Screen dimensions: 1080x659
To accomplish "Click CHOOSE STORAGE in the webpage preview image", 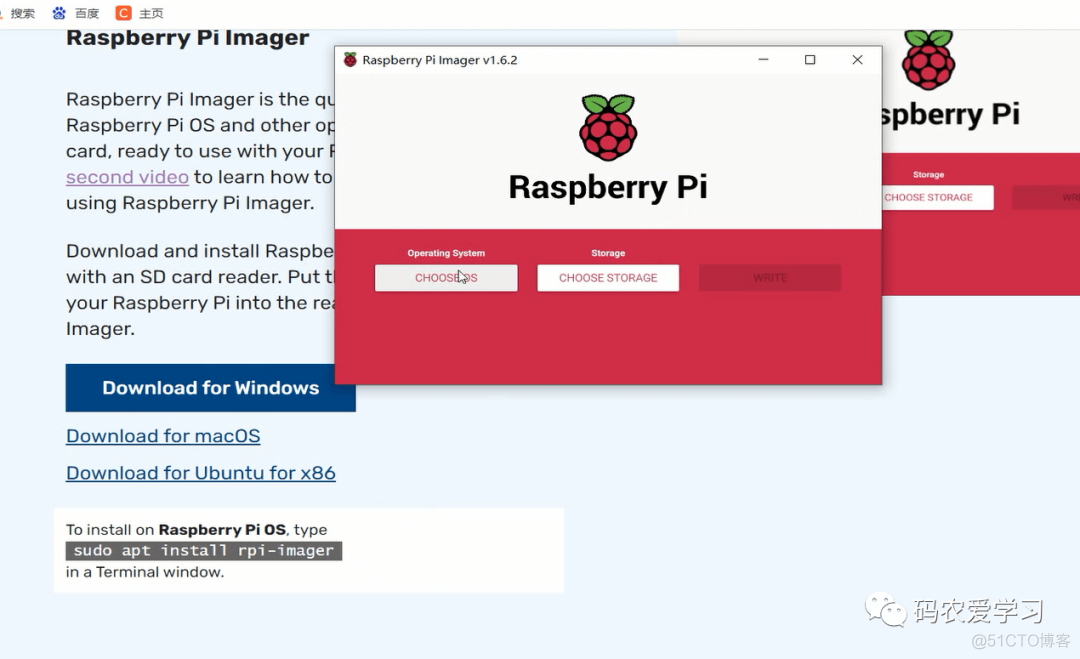I will (x=937, y=198).
